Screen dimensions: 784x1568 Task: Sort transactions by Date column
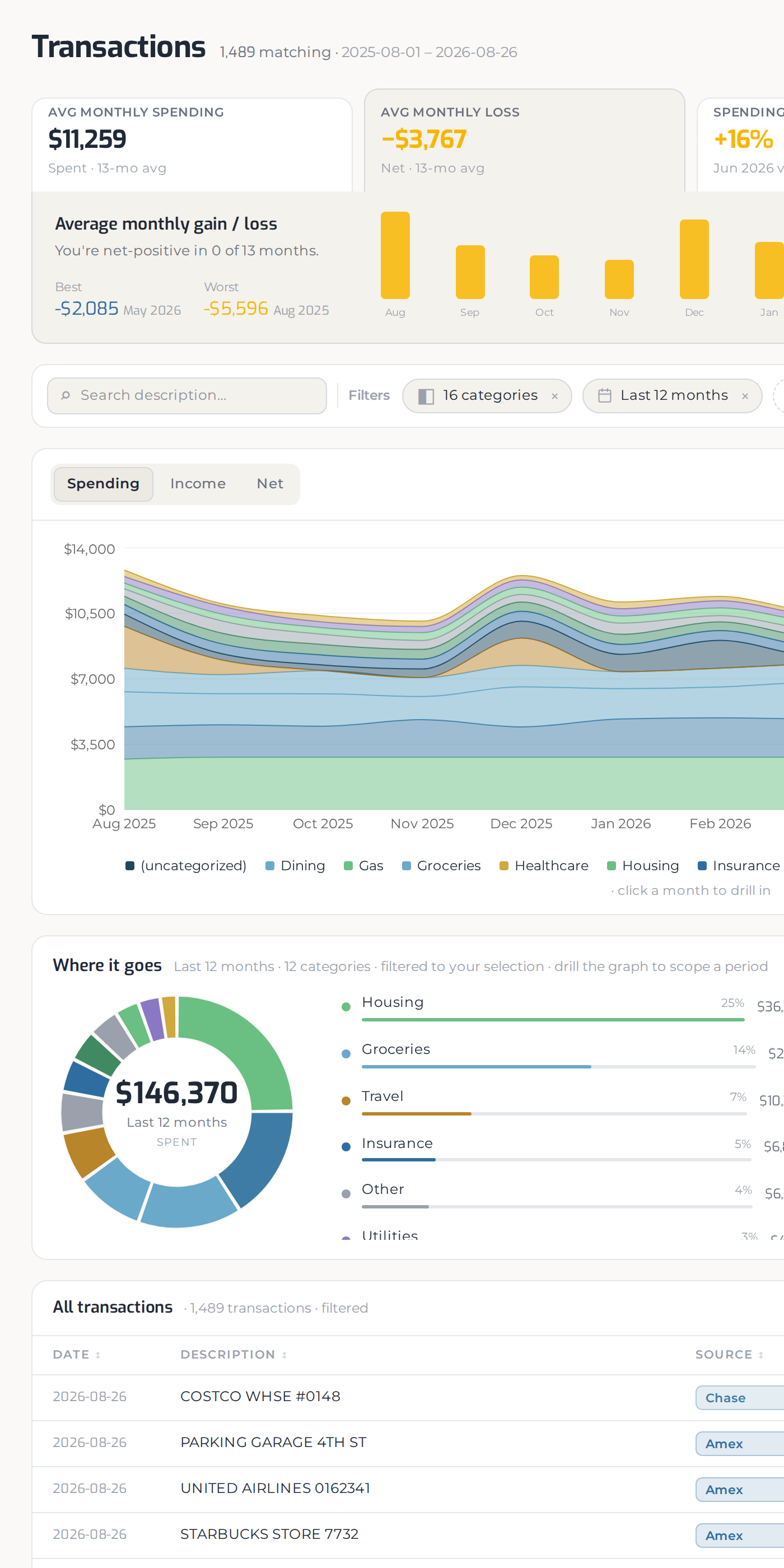(x=77, y=1354)
